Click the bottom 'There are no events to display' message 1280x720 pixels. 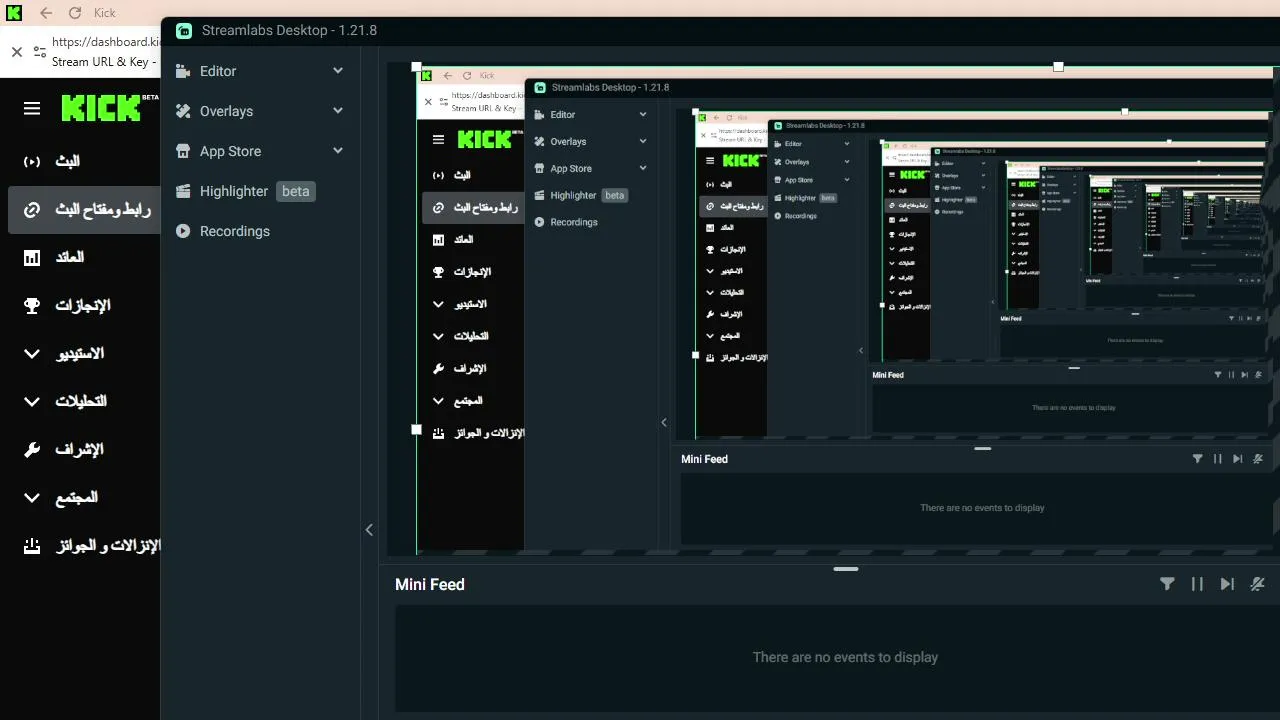point(845,657)
